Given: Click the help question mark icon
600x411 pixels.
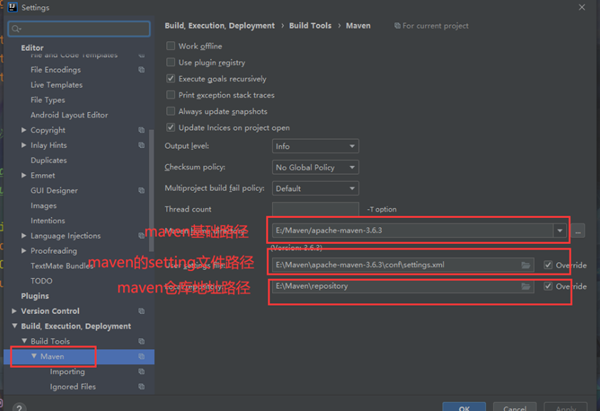Looking at the screenshot, I should [x=19, y=407].
